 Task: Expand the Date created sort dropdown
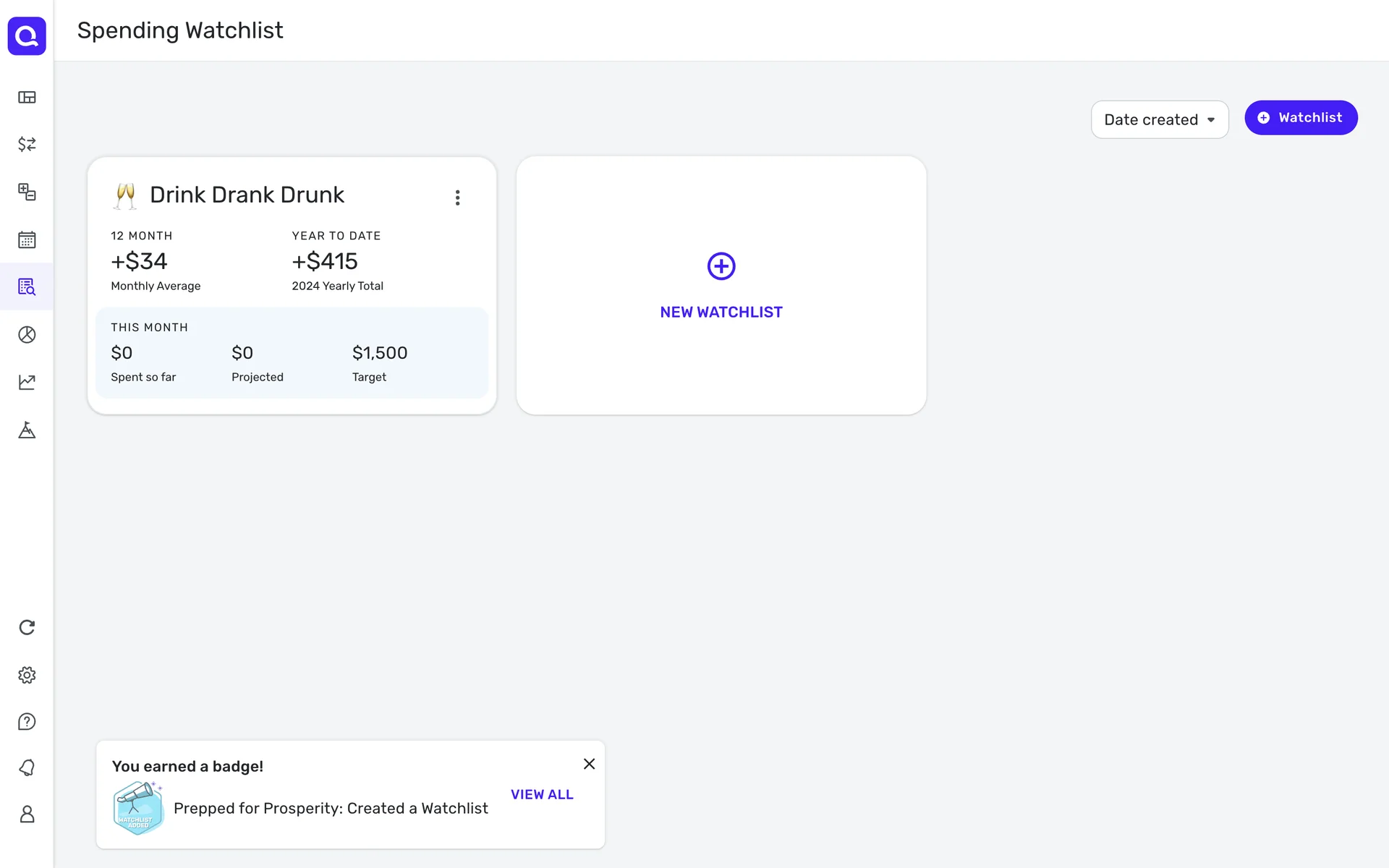(x=1159, y=119)
